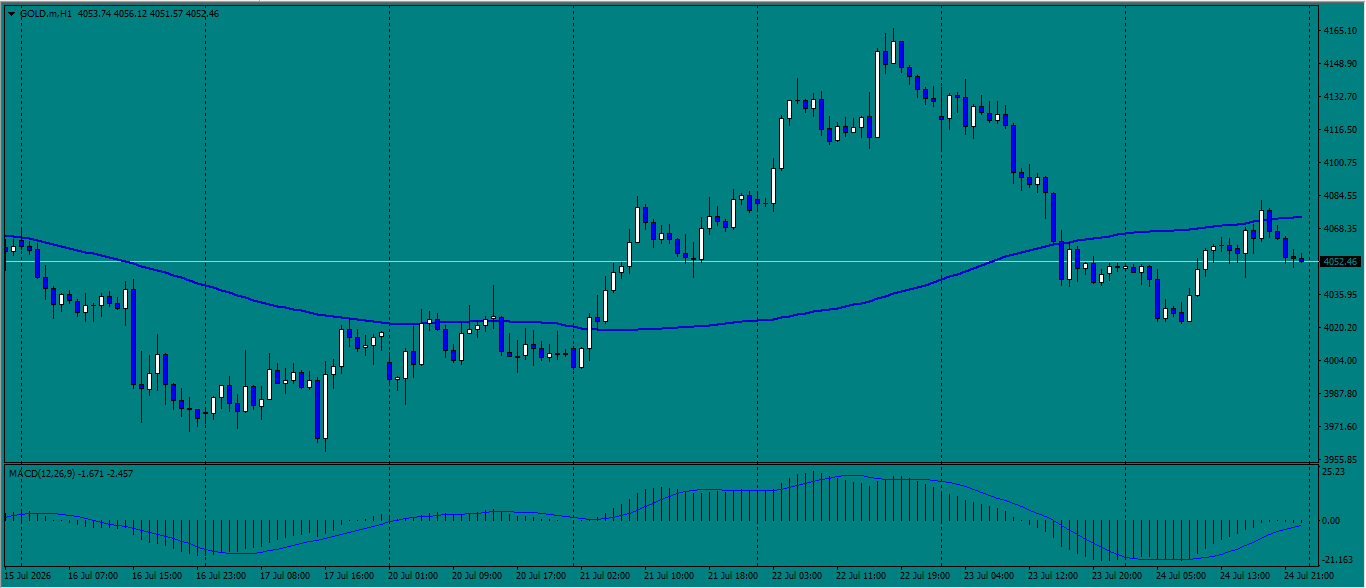
Task: Click the 15 Jul 2026 date label
Action: 29,577
